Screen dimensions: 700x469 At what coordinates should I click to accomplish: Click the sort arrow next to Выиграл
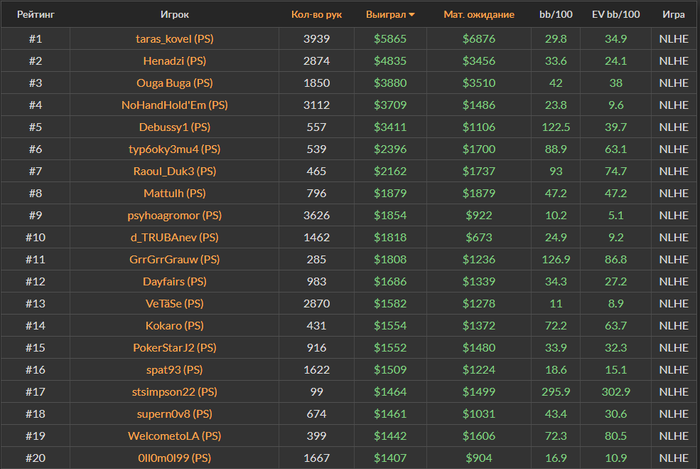coord(412,15)
